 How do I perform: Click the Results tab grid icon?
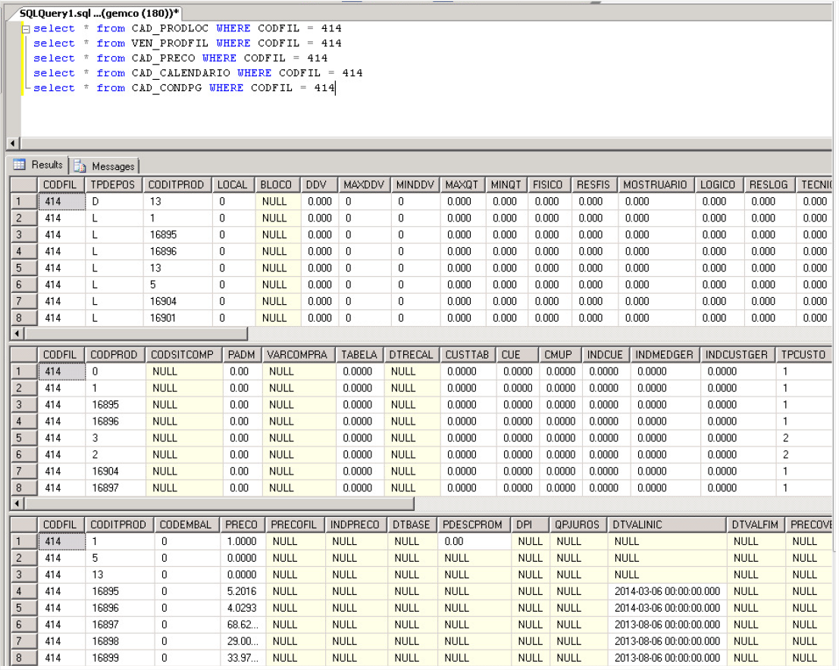click(x=19, y=165)
